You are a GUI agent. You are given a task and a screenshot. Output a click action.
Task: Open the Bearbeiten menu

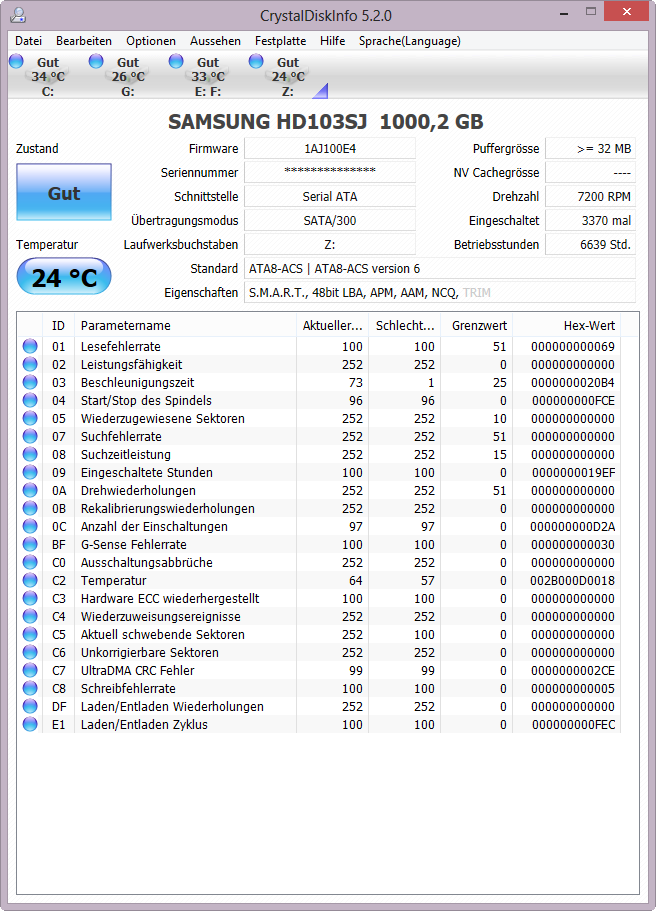tap(84, 41)
